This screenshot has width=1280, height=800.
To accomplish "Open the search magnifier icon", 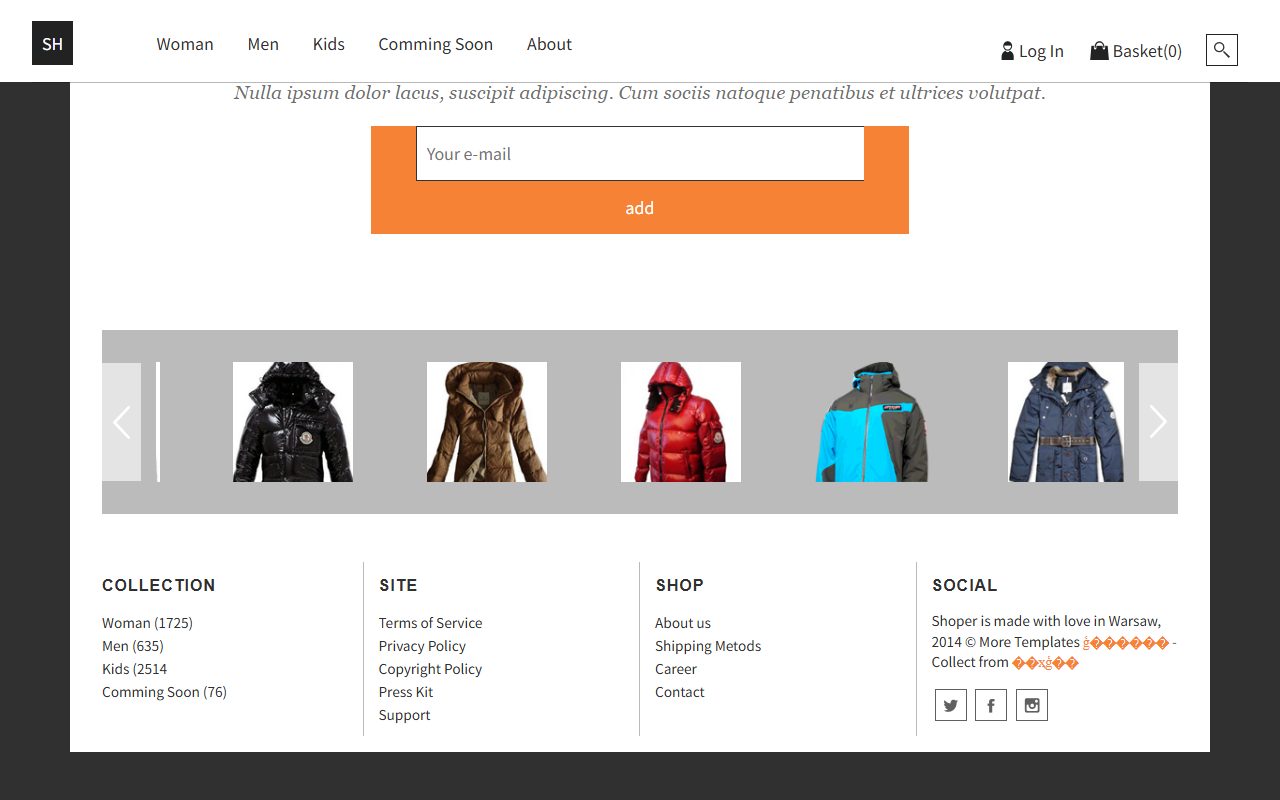I will 1222,50.
